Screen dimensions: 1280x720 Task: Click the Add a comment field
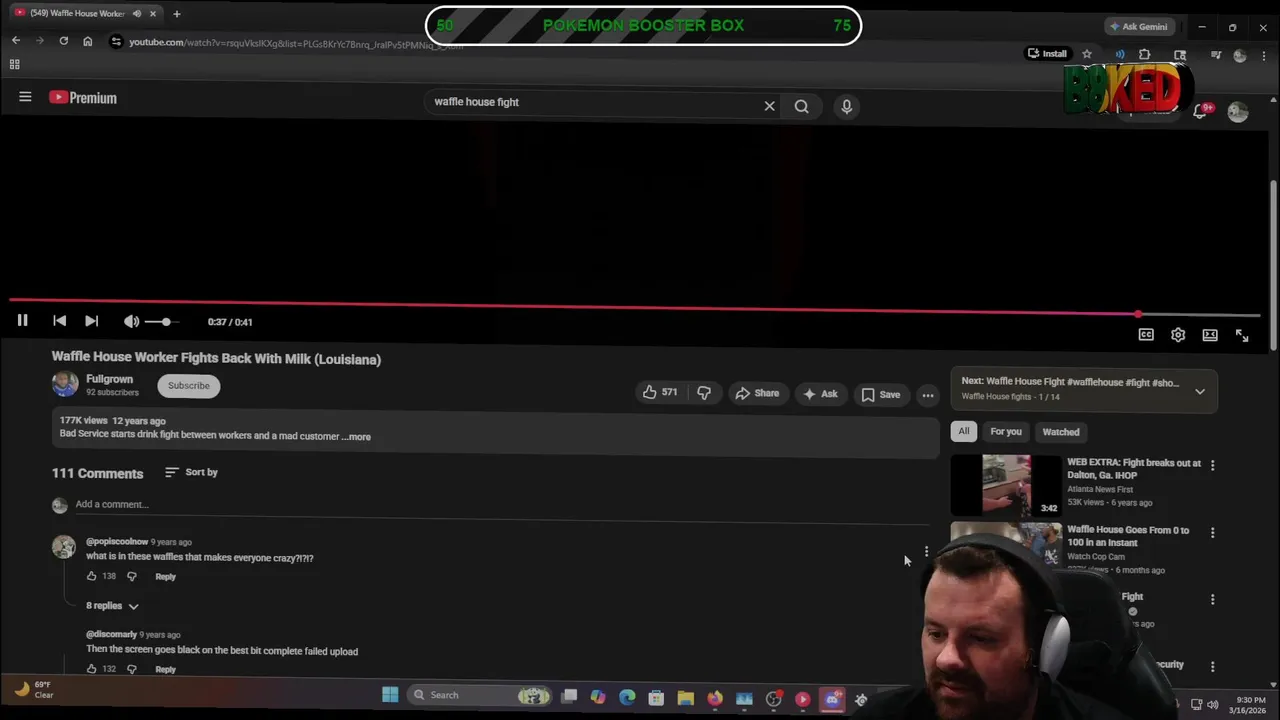tap(500, 504)
